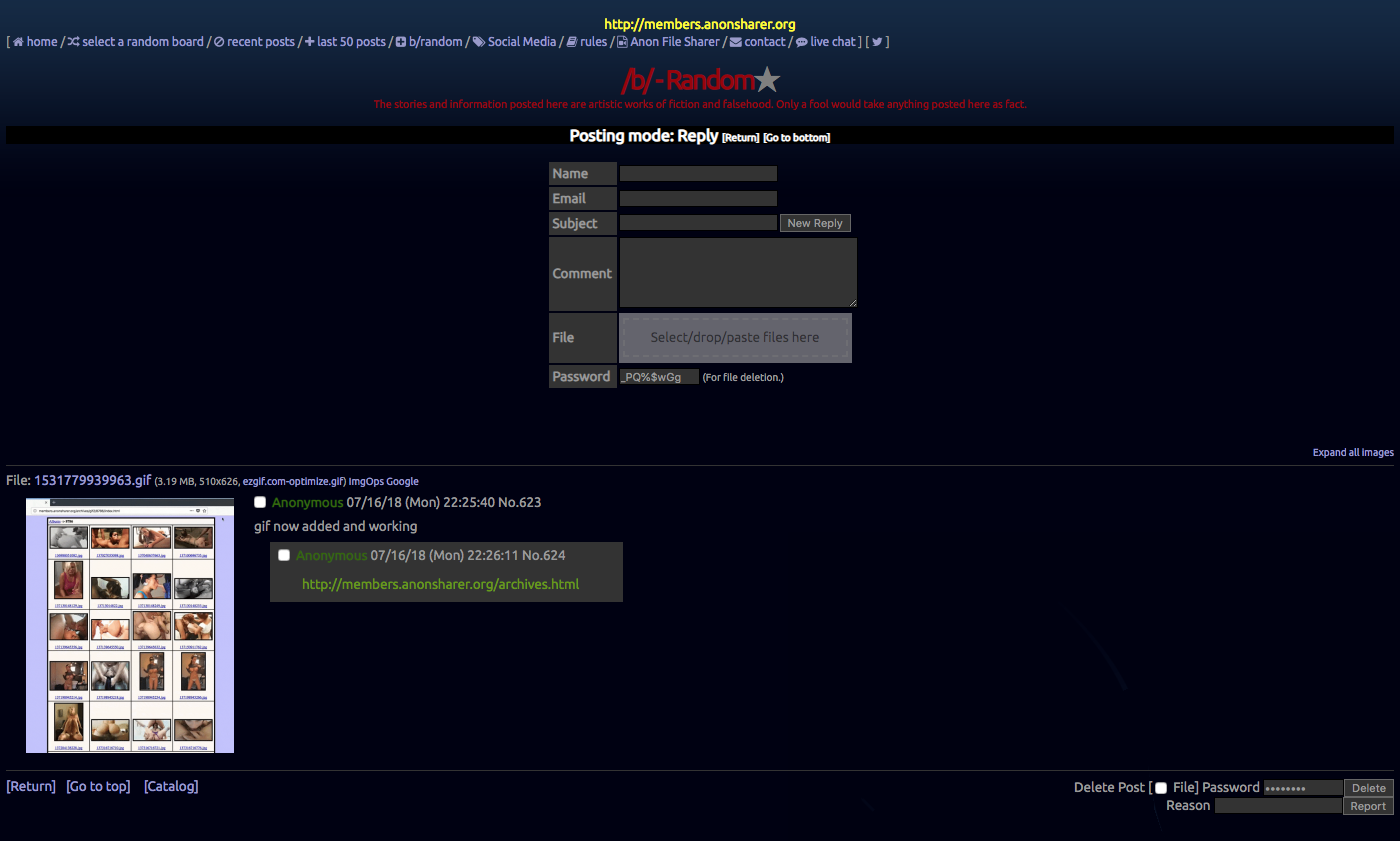
Task: Open the rules page via the book icon
Action: (572, 42)
